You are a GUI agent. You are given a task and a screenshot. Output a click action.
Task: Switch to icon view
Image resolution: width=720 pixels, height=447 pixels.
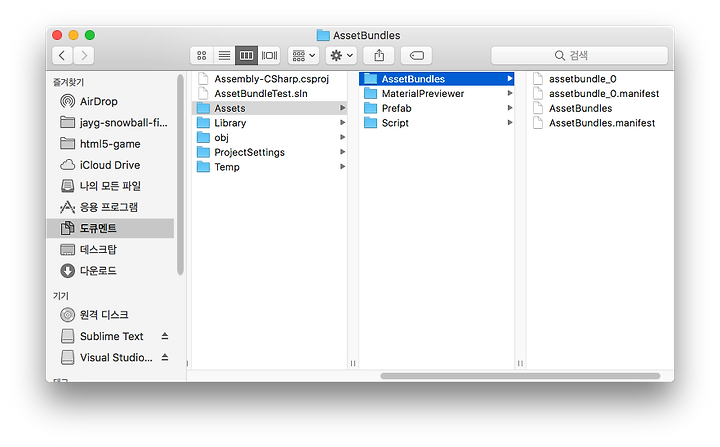pos(201,56)
